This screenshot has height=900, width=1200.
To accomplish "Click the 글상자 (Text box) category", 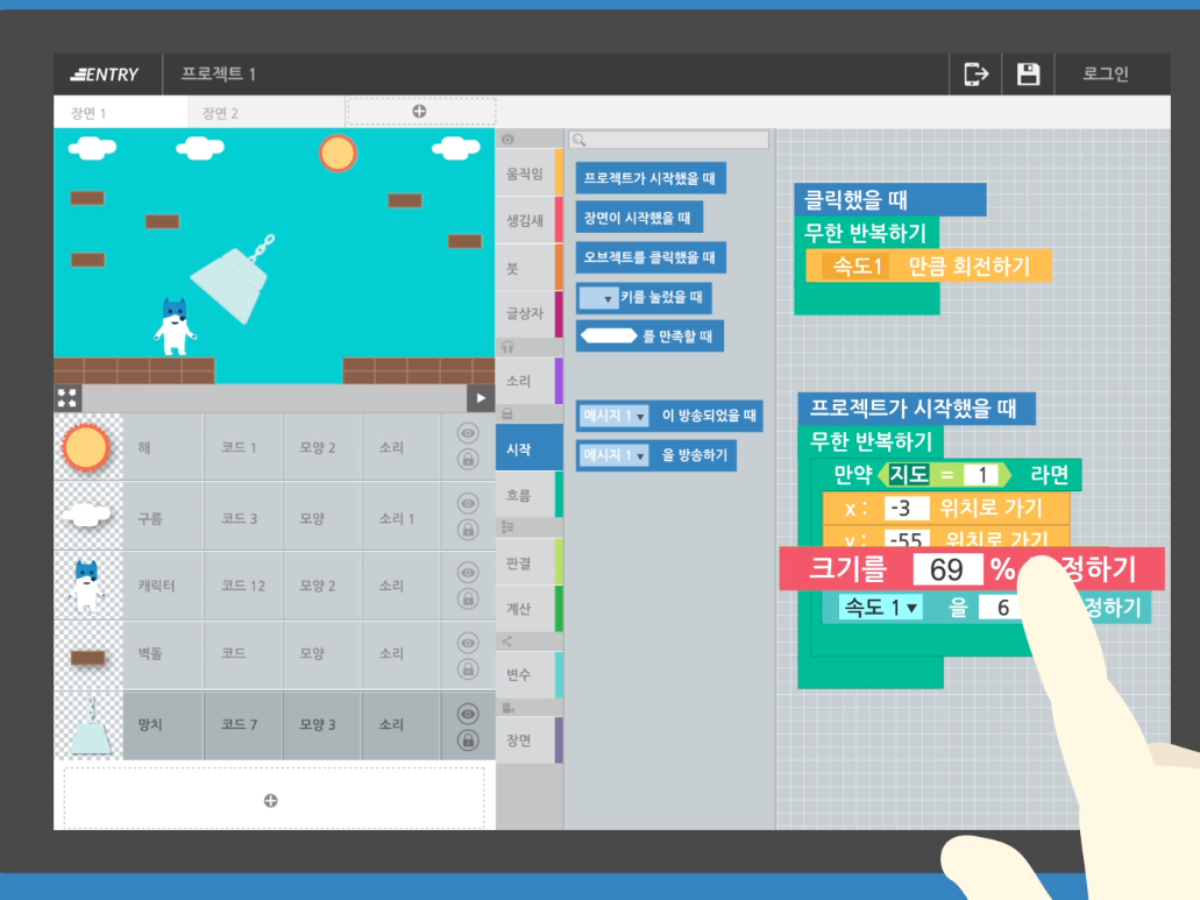I will 529,313.
